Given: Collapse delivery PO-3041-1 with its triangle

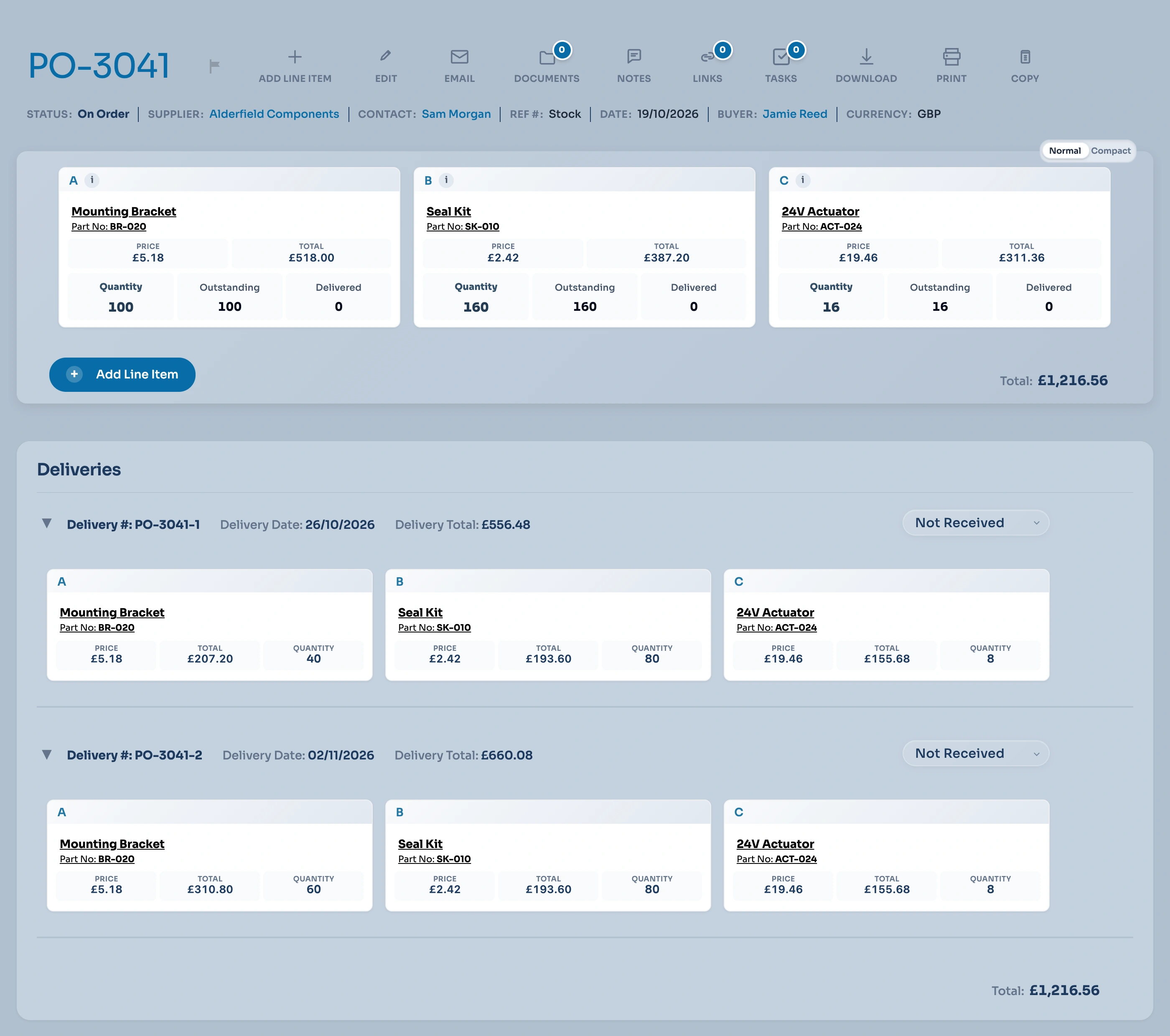Looking at the screenshot, I should [47, 523].
